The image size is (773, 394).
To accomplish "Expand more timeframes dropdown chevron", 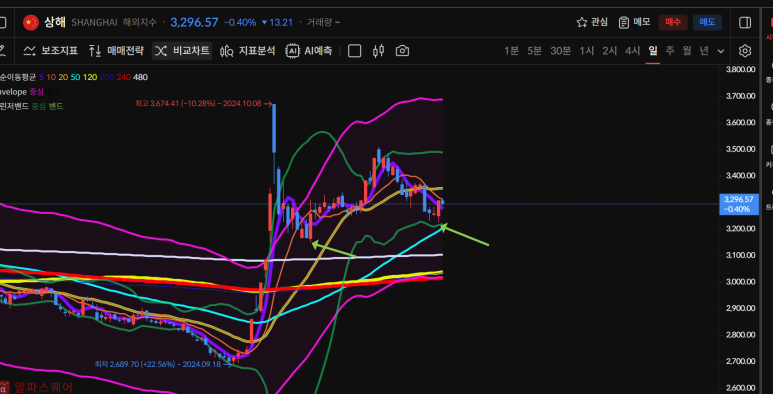I will tap(721, 51).
